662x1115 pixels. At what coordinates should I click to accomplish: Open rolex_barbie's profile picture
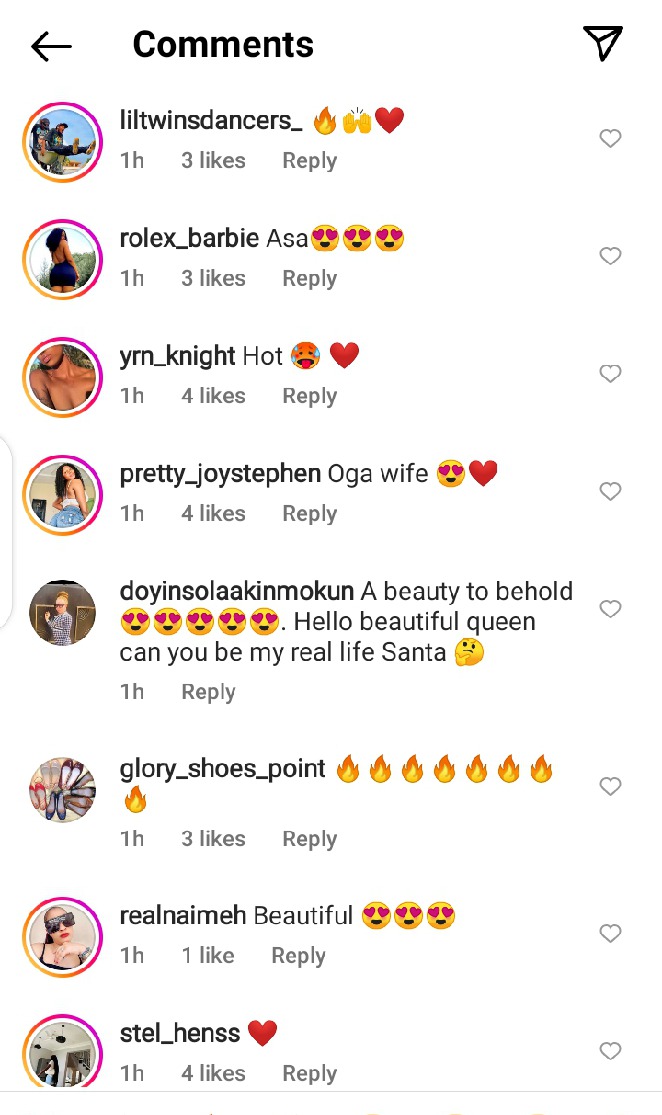coord(63,258)
